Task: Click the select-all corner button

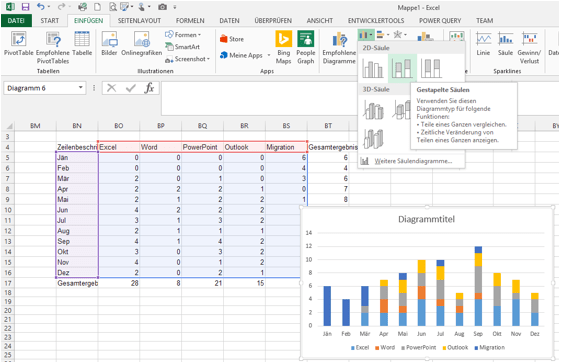Action: click(9, 126)
